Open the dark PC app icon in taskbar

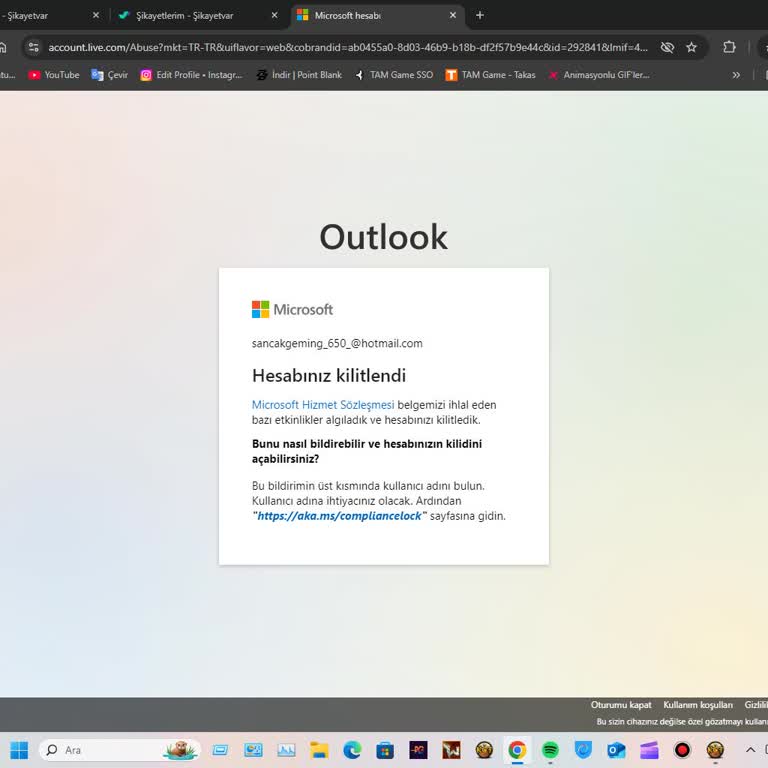[418, 749]
